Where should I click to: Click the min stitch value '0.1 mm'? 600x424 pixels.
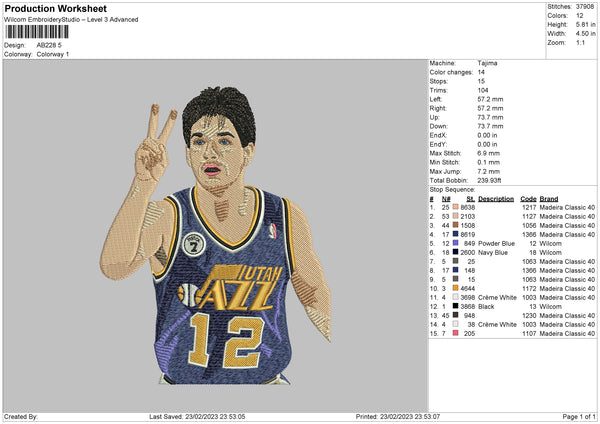click(488, 162)
